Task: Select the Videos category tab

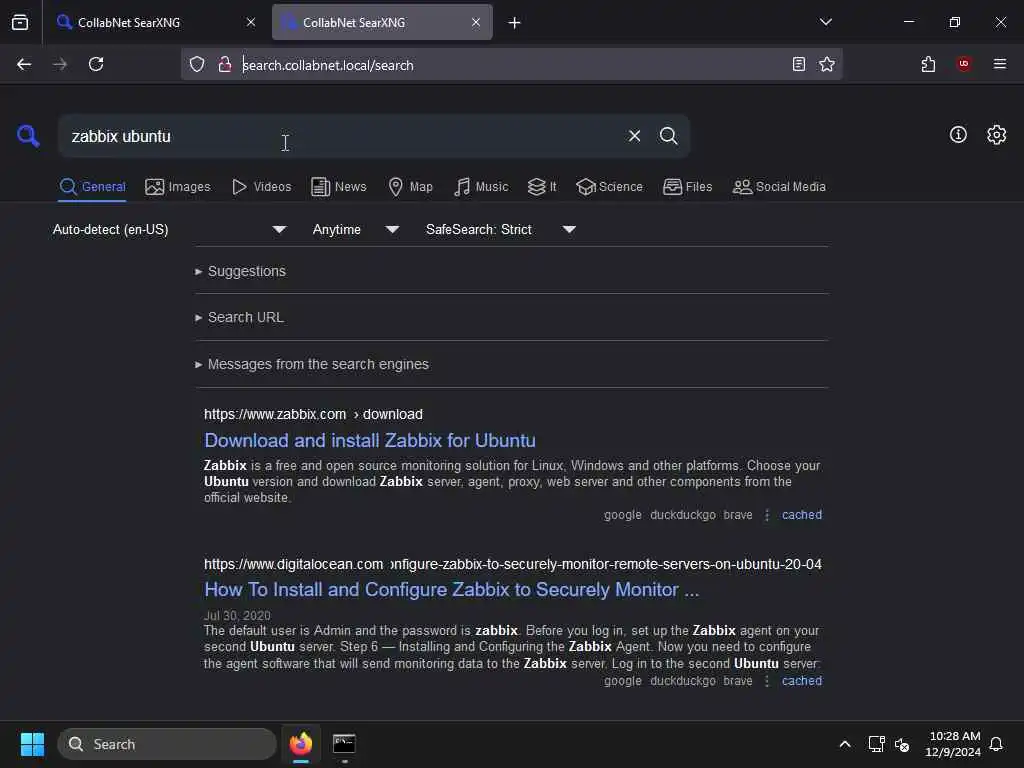Action: tap(261, 187)
